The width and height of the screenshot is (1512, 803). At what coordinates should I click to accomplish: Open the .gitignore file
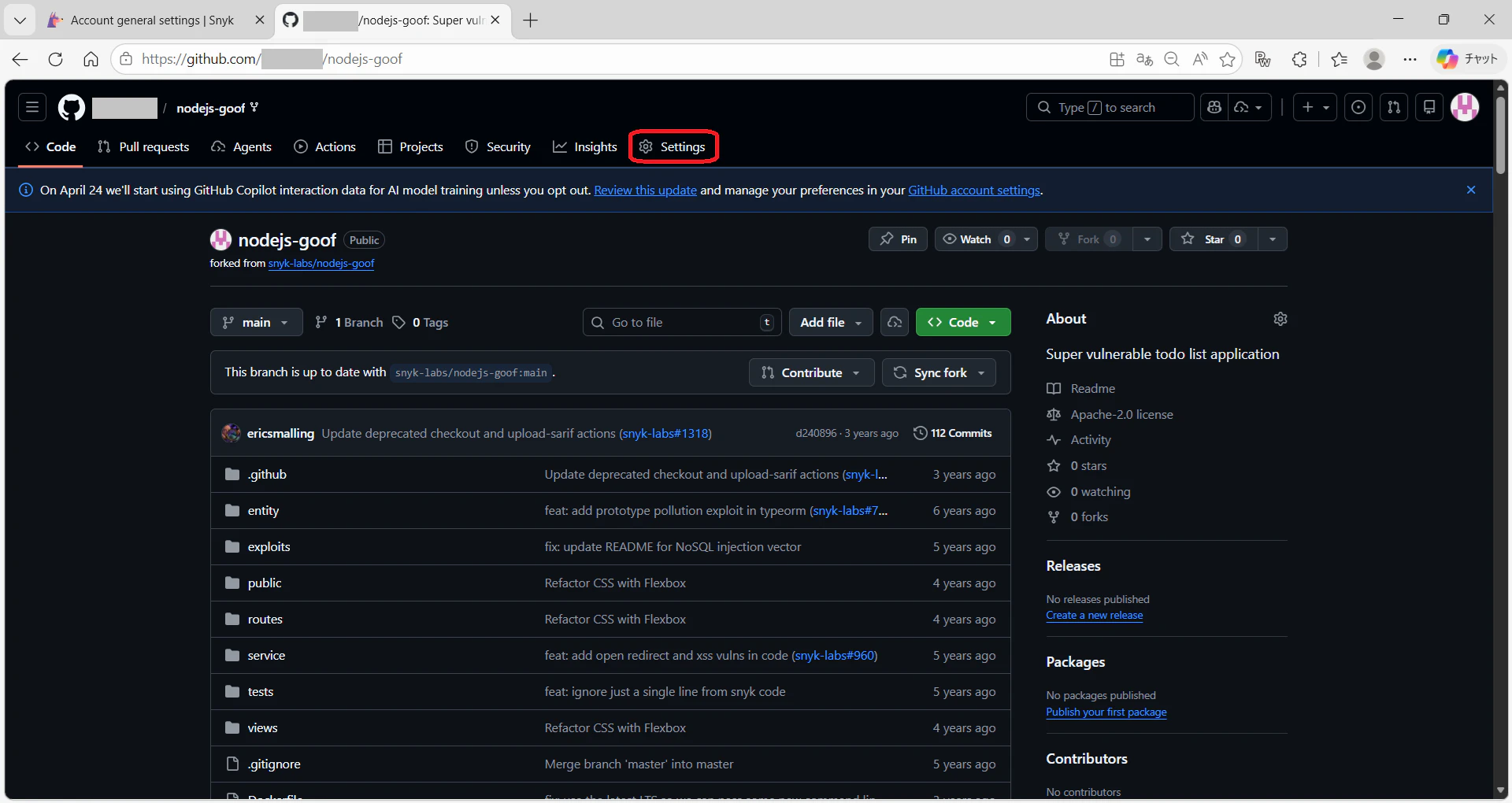pos(274,764)
